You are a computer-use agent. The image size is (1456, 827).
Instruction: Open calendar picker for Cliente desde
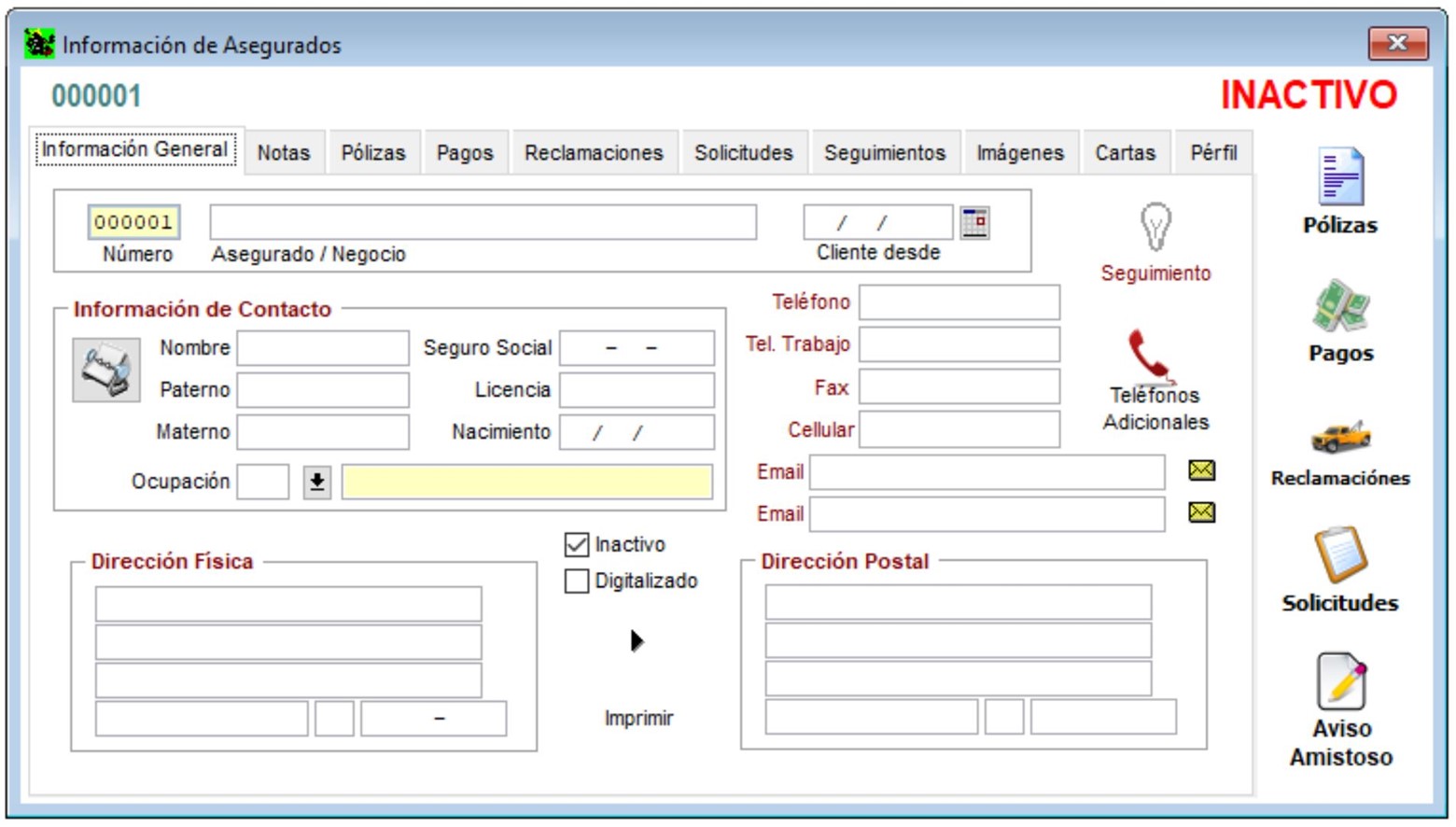[974, 223]
